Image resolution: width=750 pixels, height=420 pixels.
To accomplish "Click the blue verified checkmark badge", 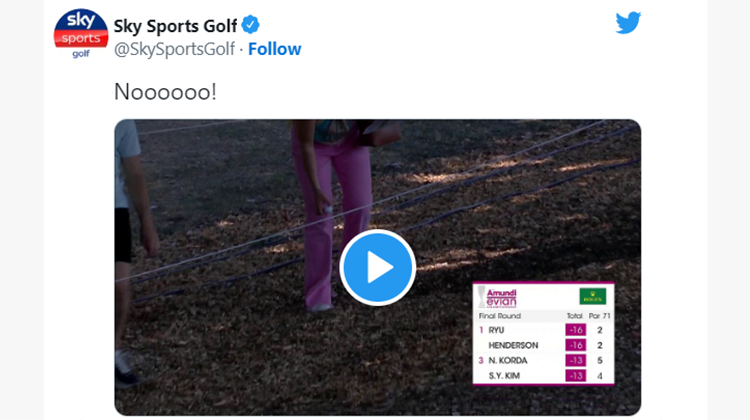I will click(x=250, y=24).
